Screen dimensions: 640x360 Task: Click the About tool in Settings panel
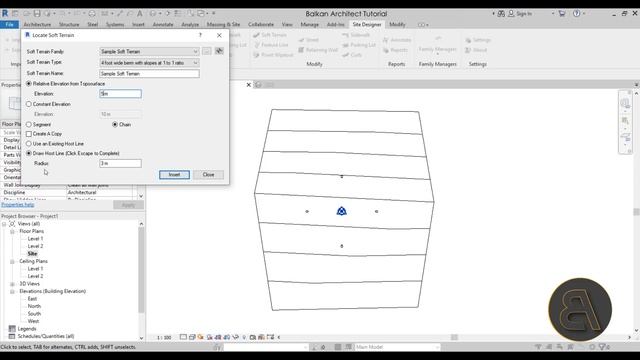pyautogui.click(x=476, y=50)
